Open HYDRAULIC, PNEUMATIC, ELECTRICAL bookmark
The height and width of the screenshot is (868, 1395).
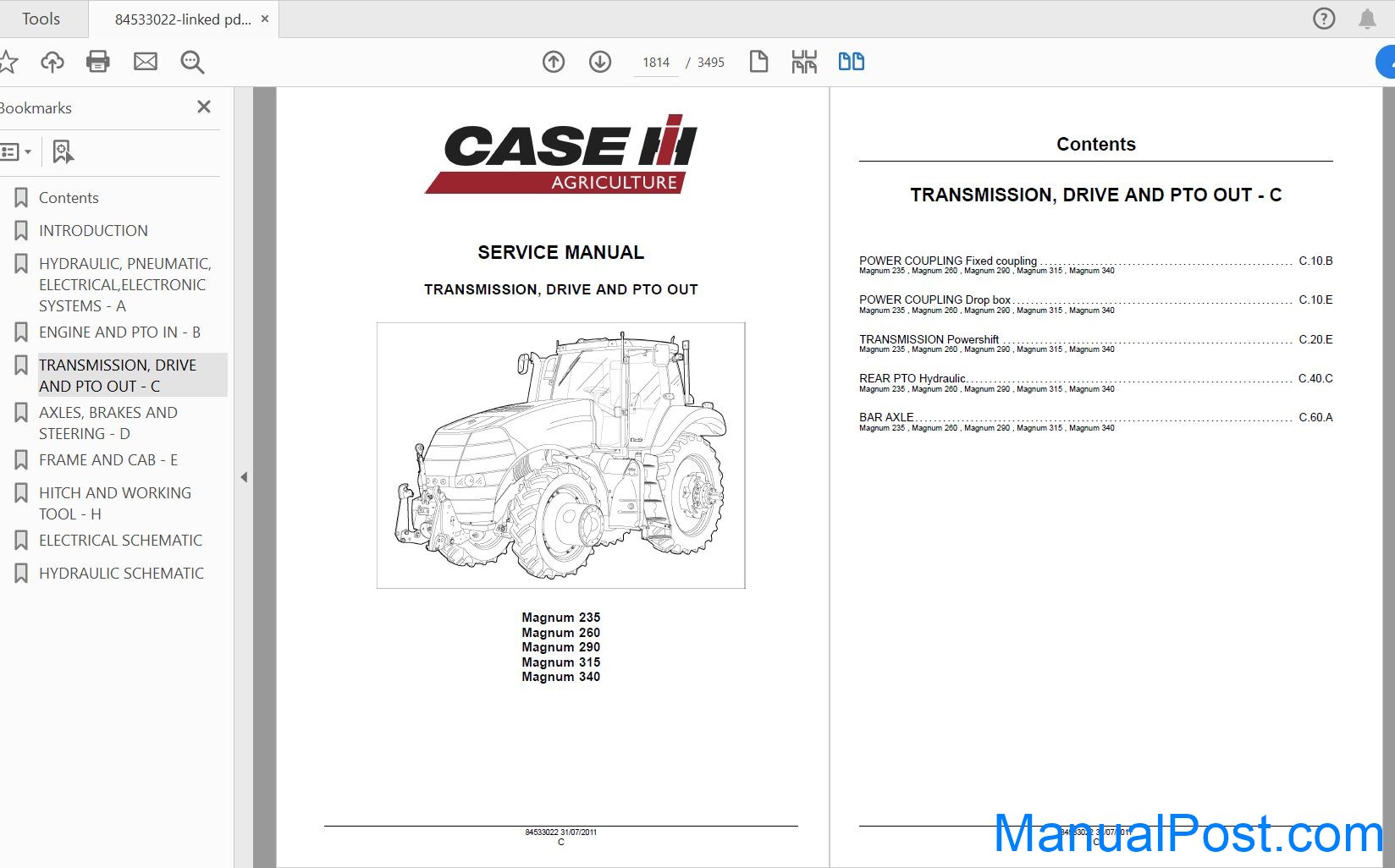point(124,285)
